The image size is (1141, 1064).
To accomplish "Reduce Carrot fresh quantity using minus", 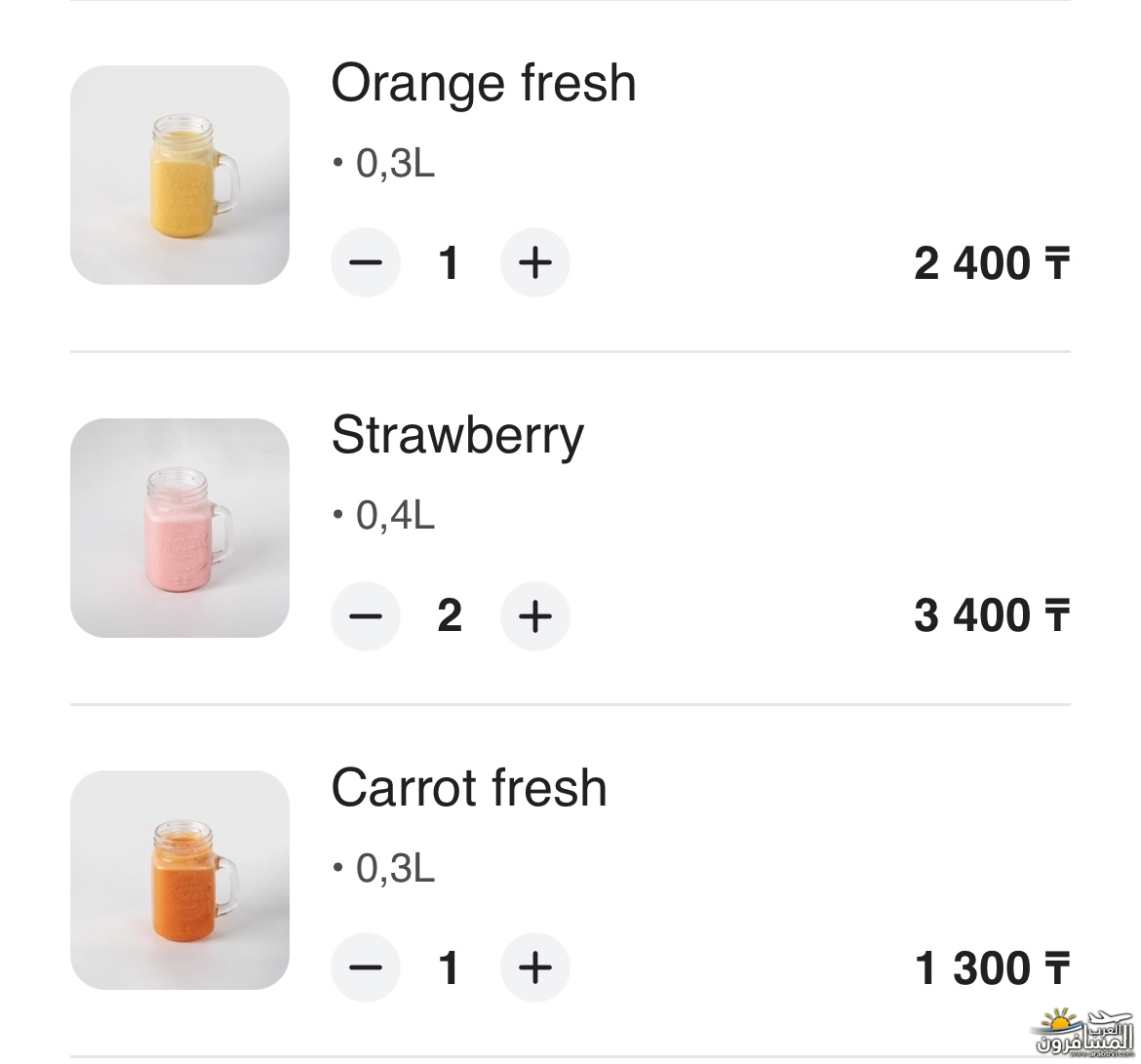I will [366, 967].
